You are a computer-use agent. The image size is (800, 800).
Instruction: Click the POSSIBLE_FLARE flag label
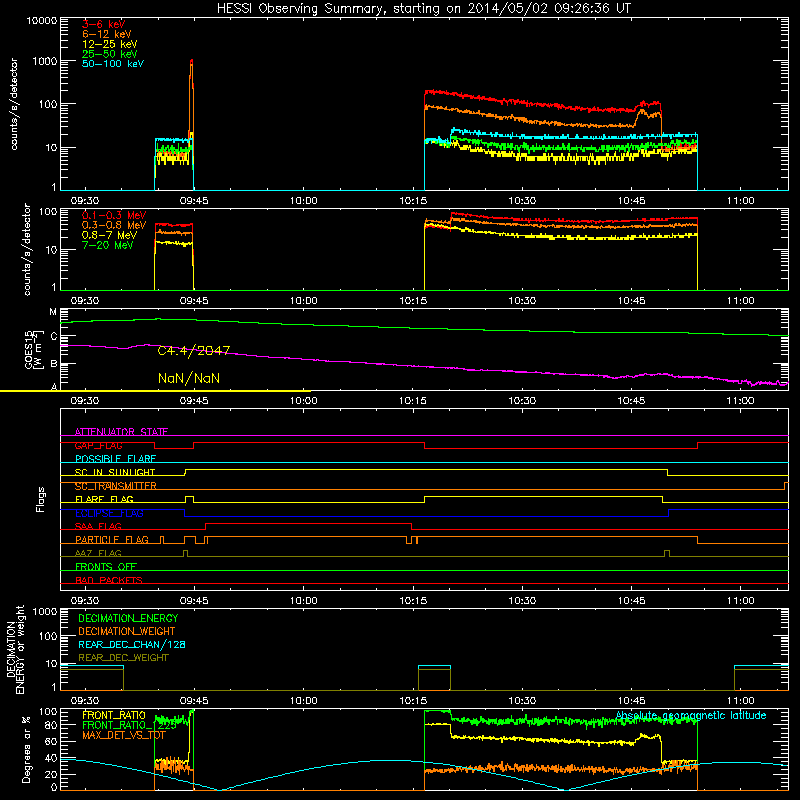pyautogui.click(x=115, y=459)
